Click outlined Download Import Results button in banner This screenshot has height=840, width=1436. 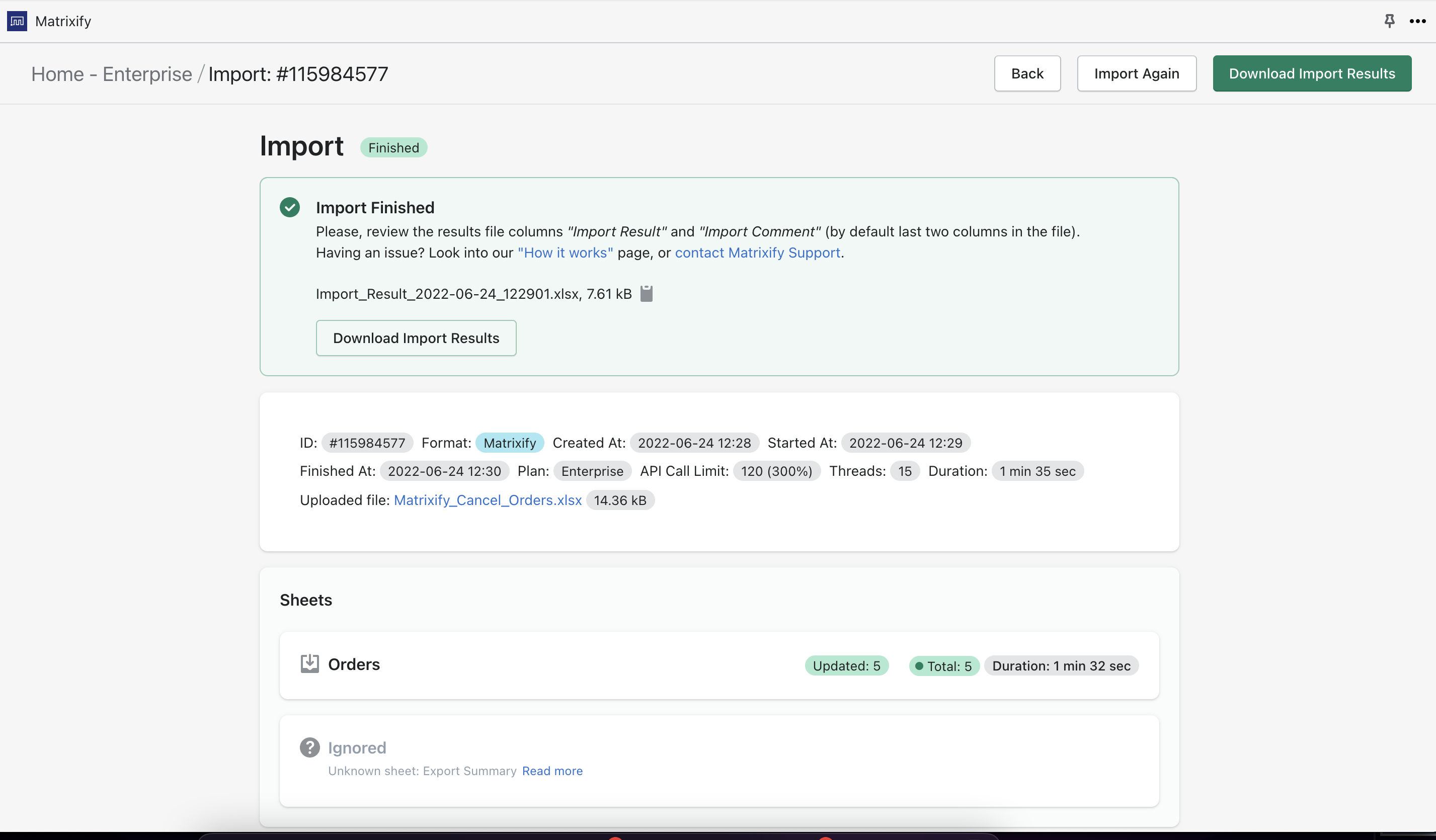click(x=416, y=339)
